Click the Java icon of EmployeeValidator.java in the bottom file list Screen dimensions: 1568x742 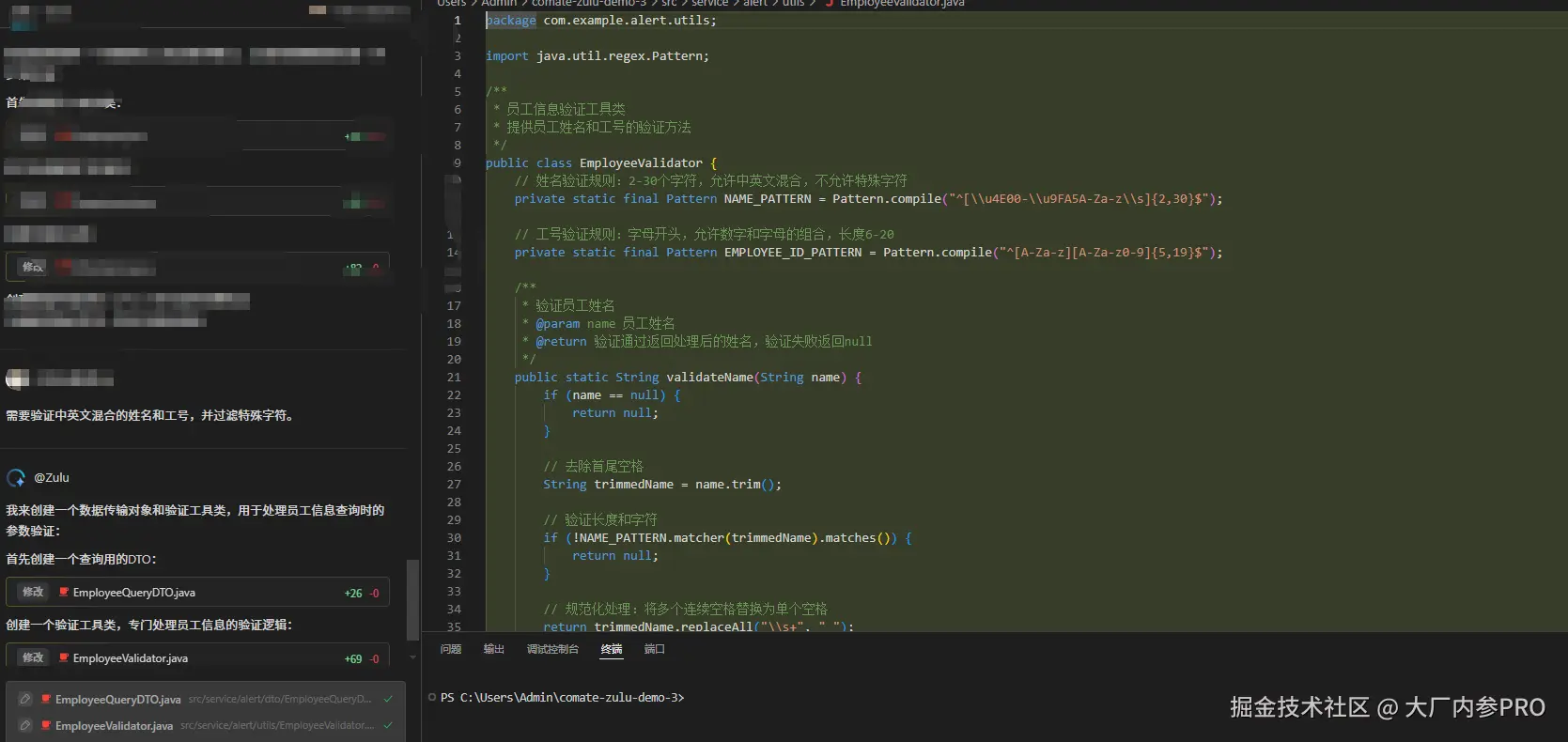click(46, 726)
